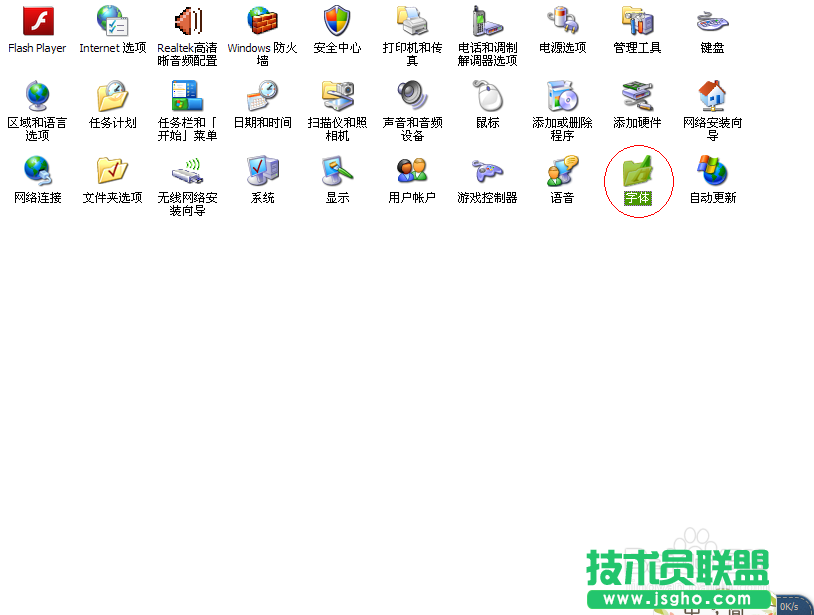The height and width of the screenshot is (615, 814).
Task: Open 打印机和传真 (Printers and Faxes)
Action: pyautogui.click(x=411, y=21)
